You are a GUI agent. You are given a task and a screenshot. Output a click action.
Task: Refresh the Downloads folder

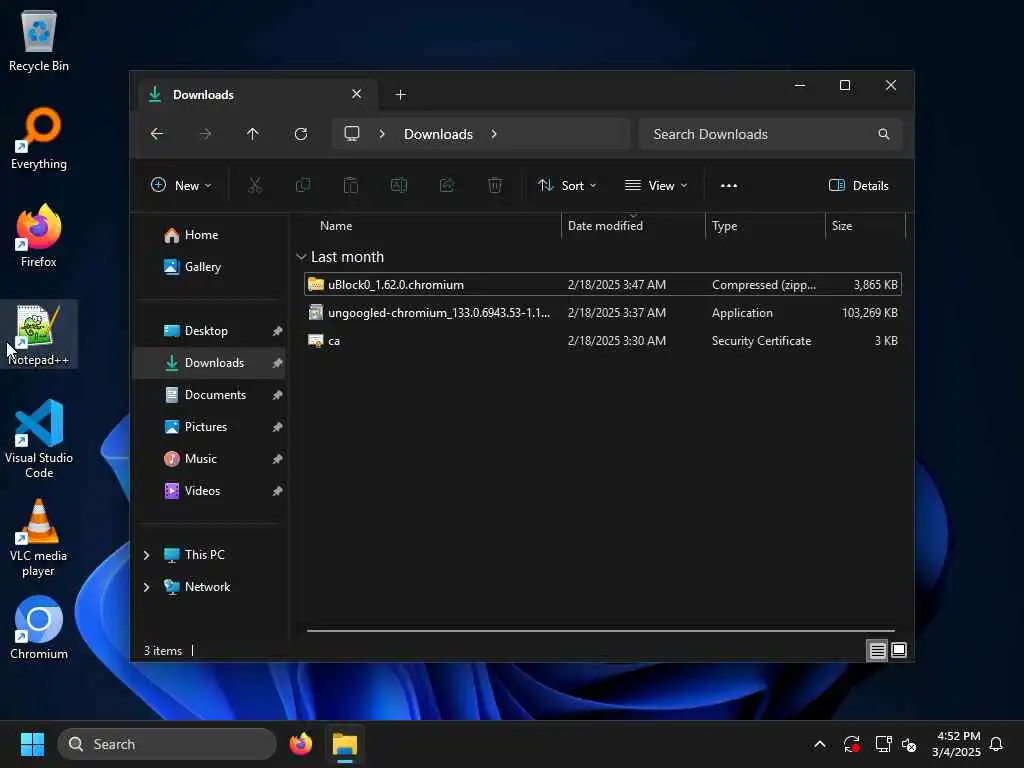[301, 134]
